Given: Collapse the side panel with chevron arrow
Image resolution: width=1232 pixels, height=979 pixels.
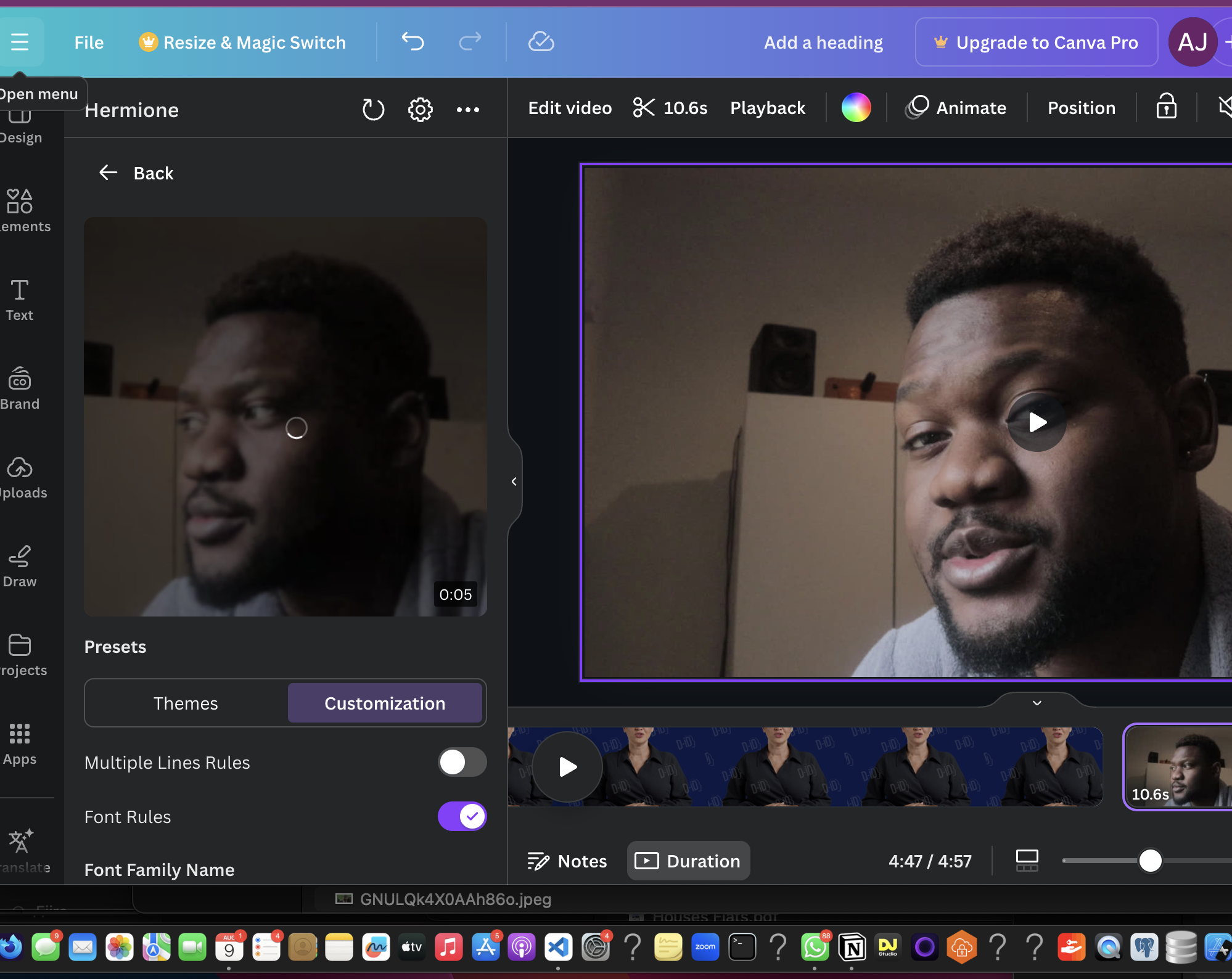Looking at the screenshot, I should coord(514,481).
